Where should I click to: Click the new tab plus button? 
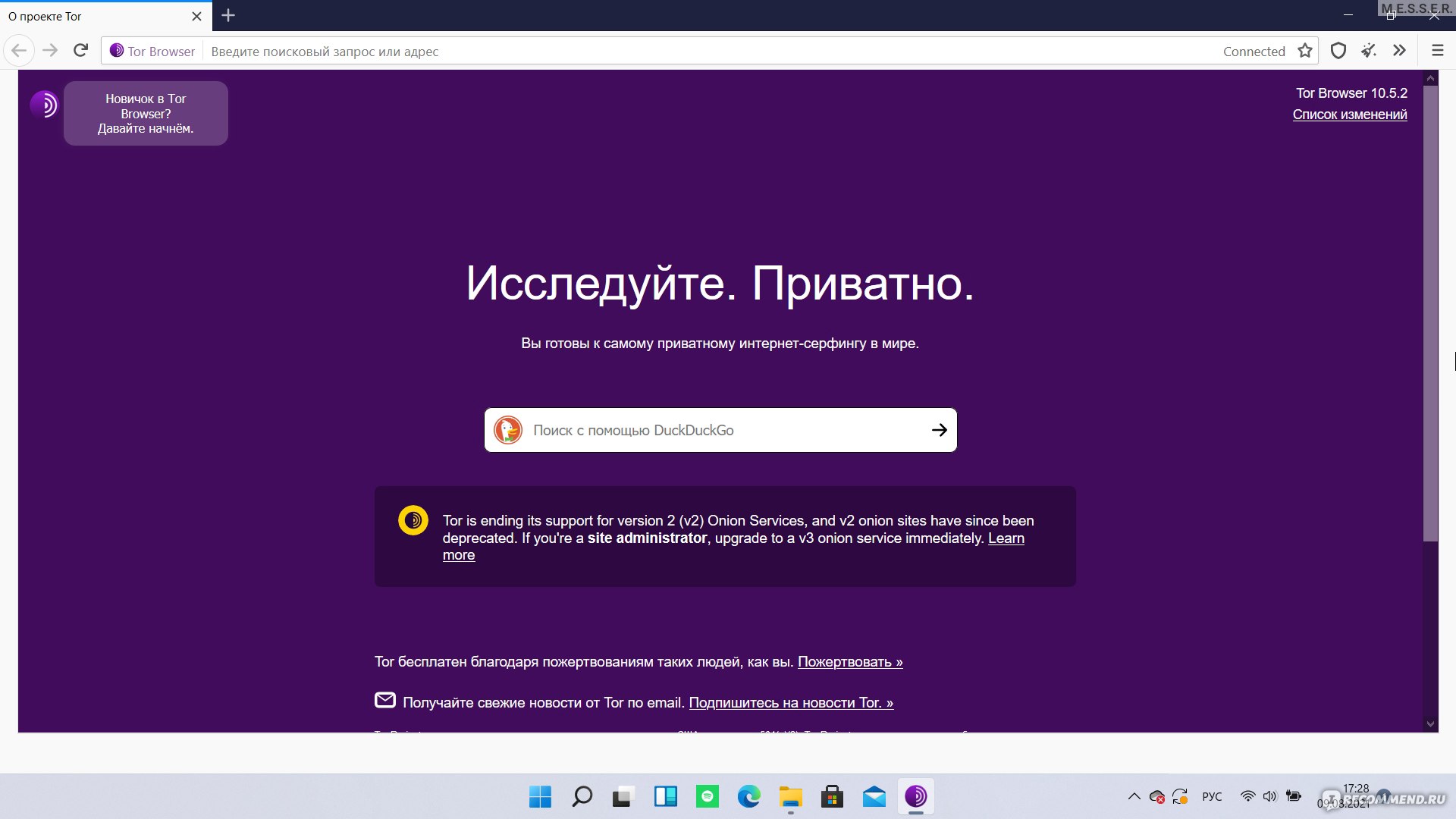pyautogui.click(x=228, y=16)
